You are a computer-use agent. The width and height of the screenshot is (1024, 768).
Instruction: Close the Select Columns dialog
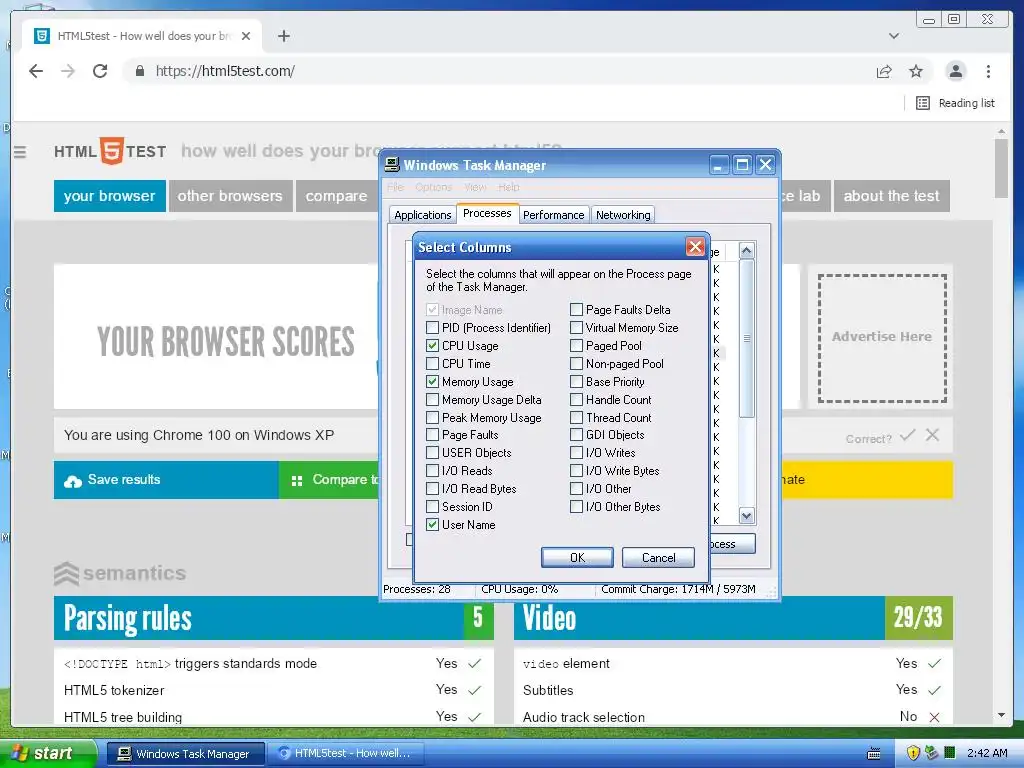[695, 247]
